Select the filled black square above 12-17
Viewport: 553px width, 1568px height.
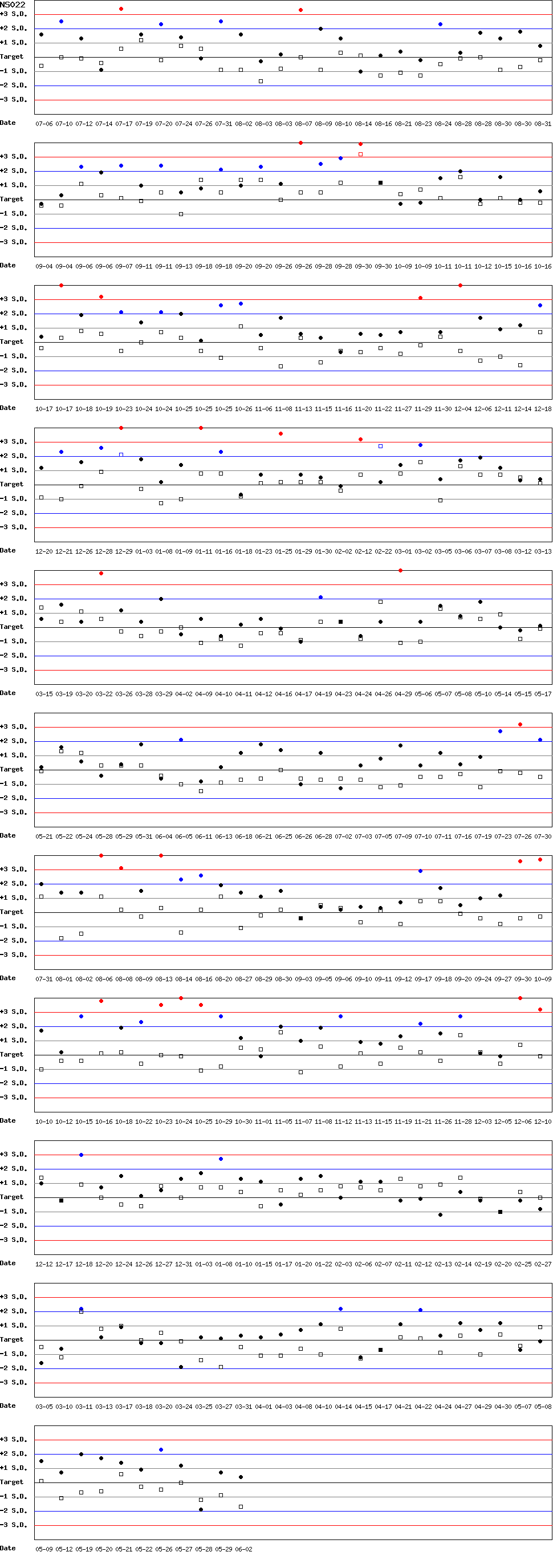click(62, 1201)
